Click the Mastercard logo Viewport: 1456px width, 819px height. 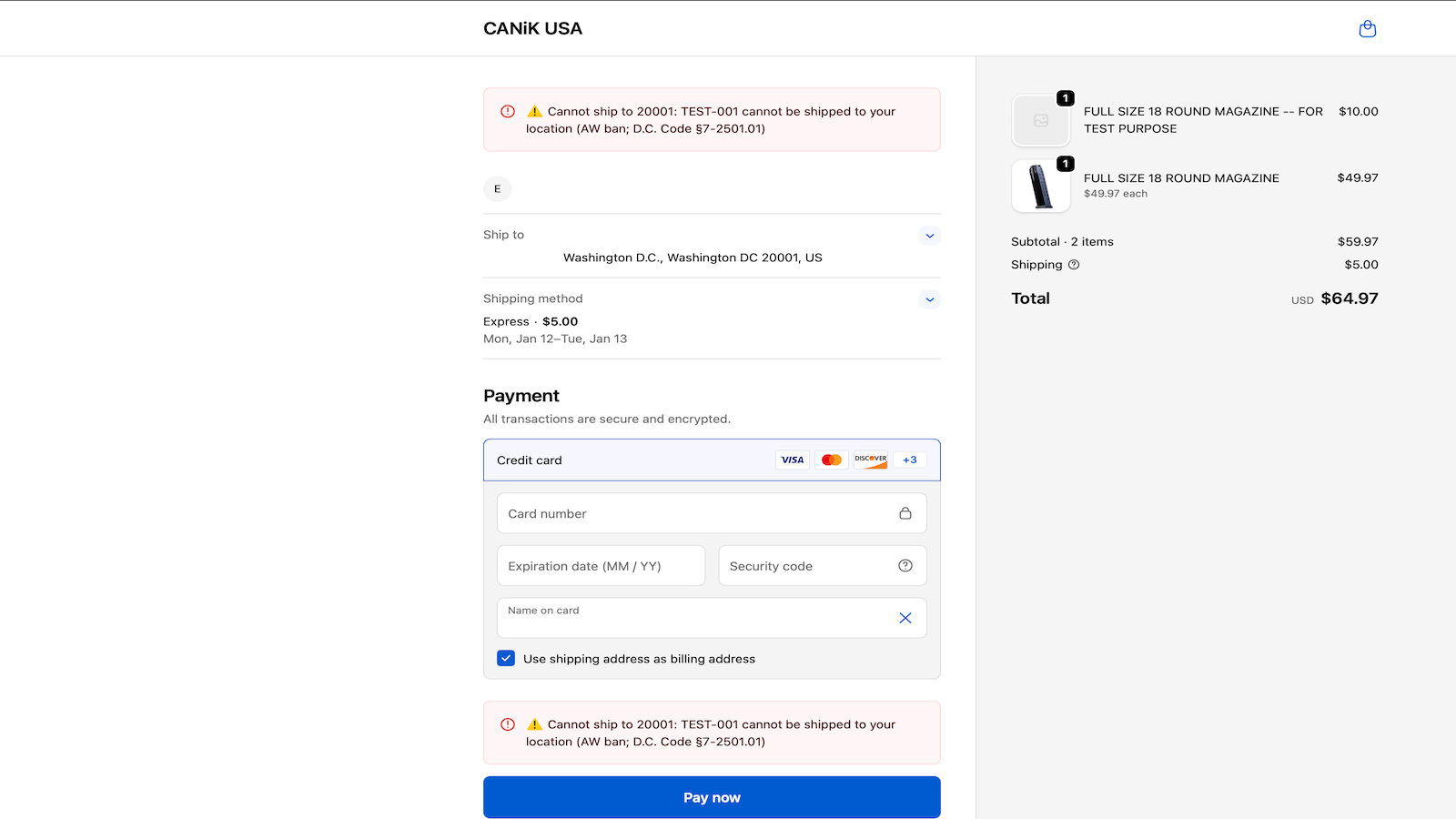pyautogui.click(x=831, y=460)
